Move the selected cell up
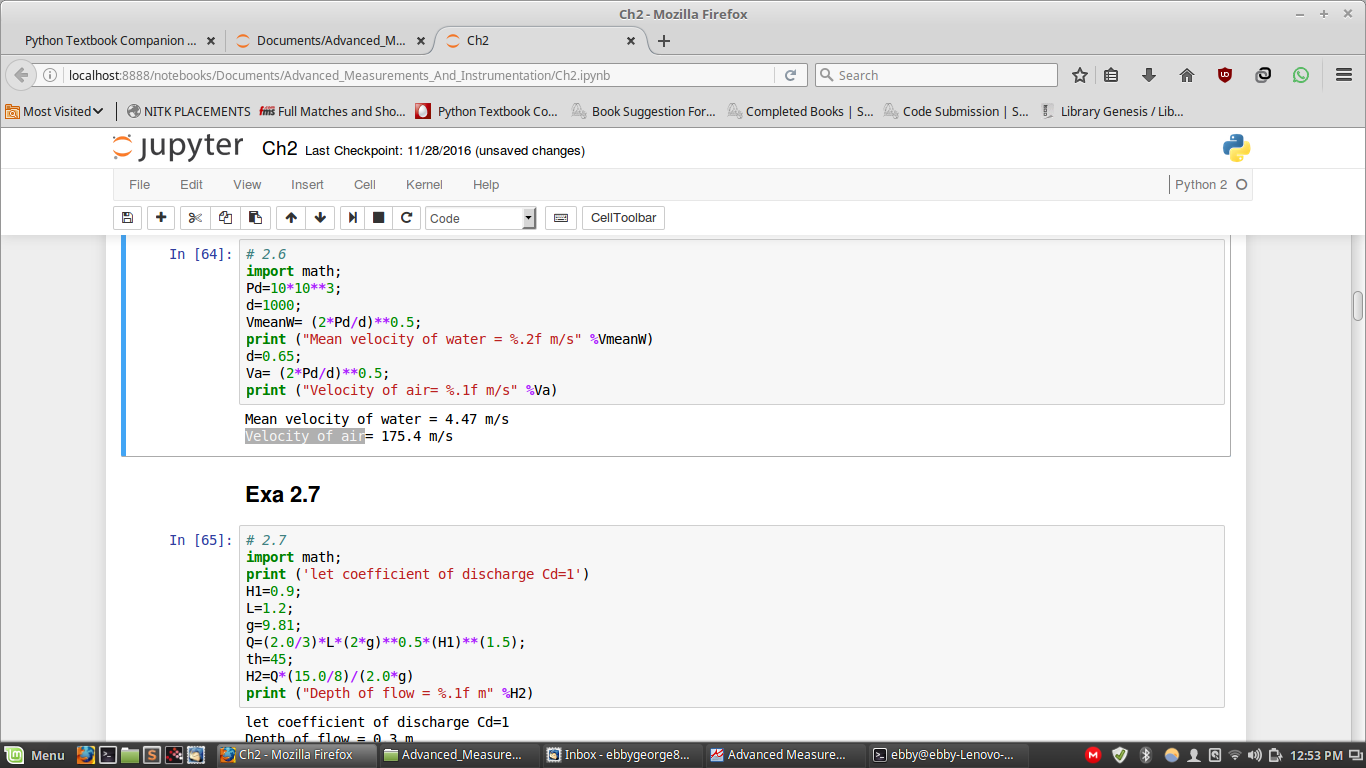 coord(291,218)
